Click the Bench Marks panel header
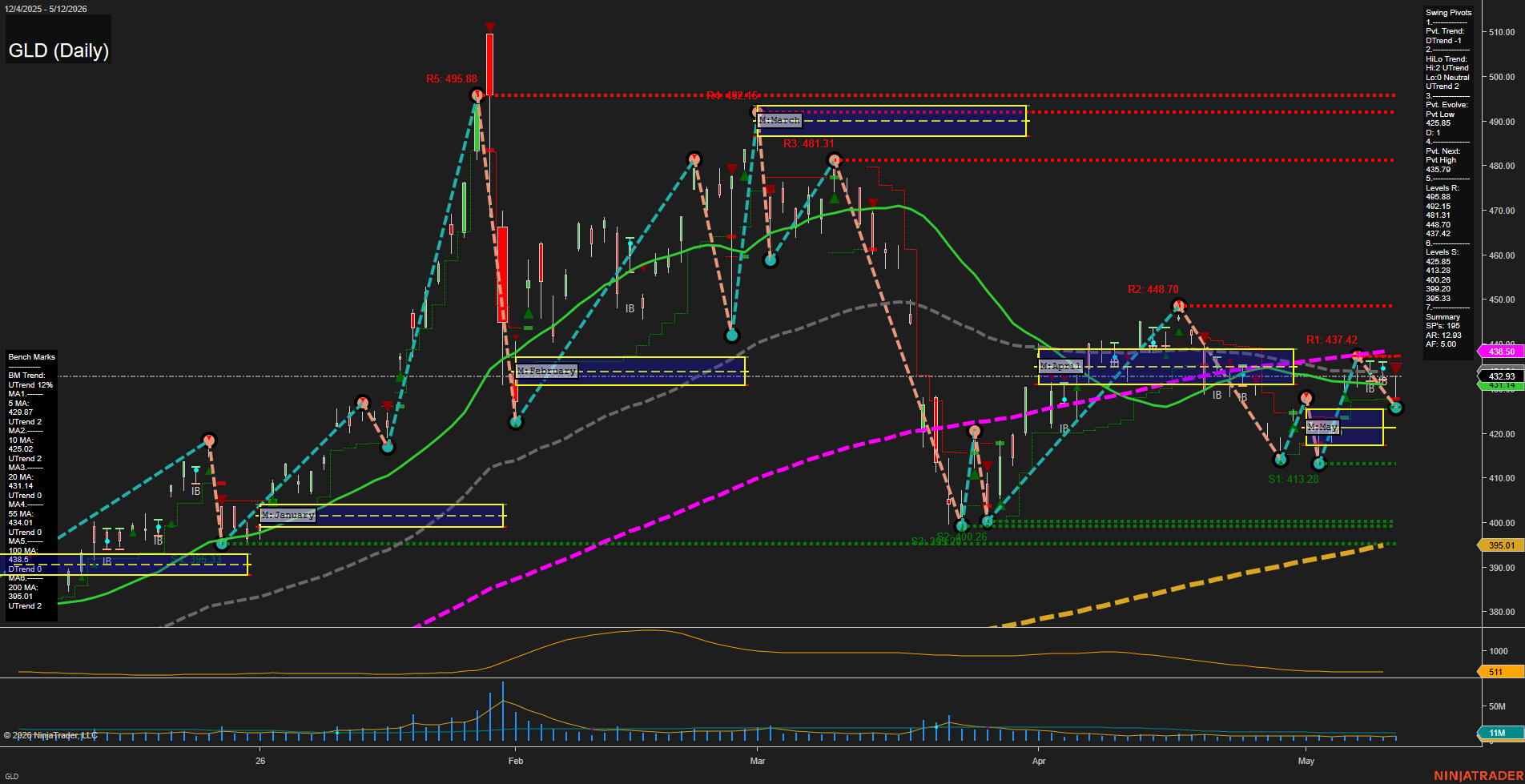 31,357
